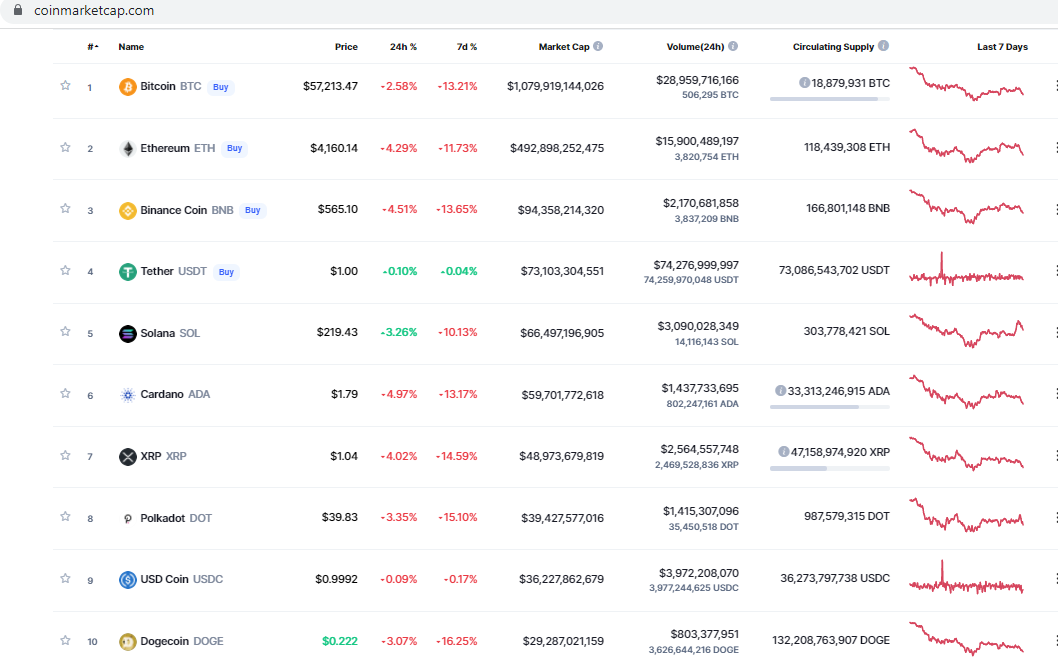
Task: Click the Binance Coin logo
Action: 128,211
